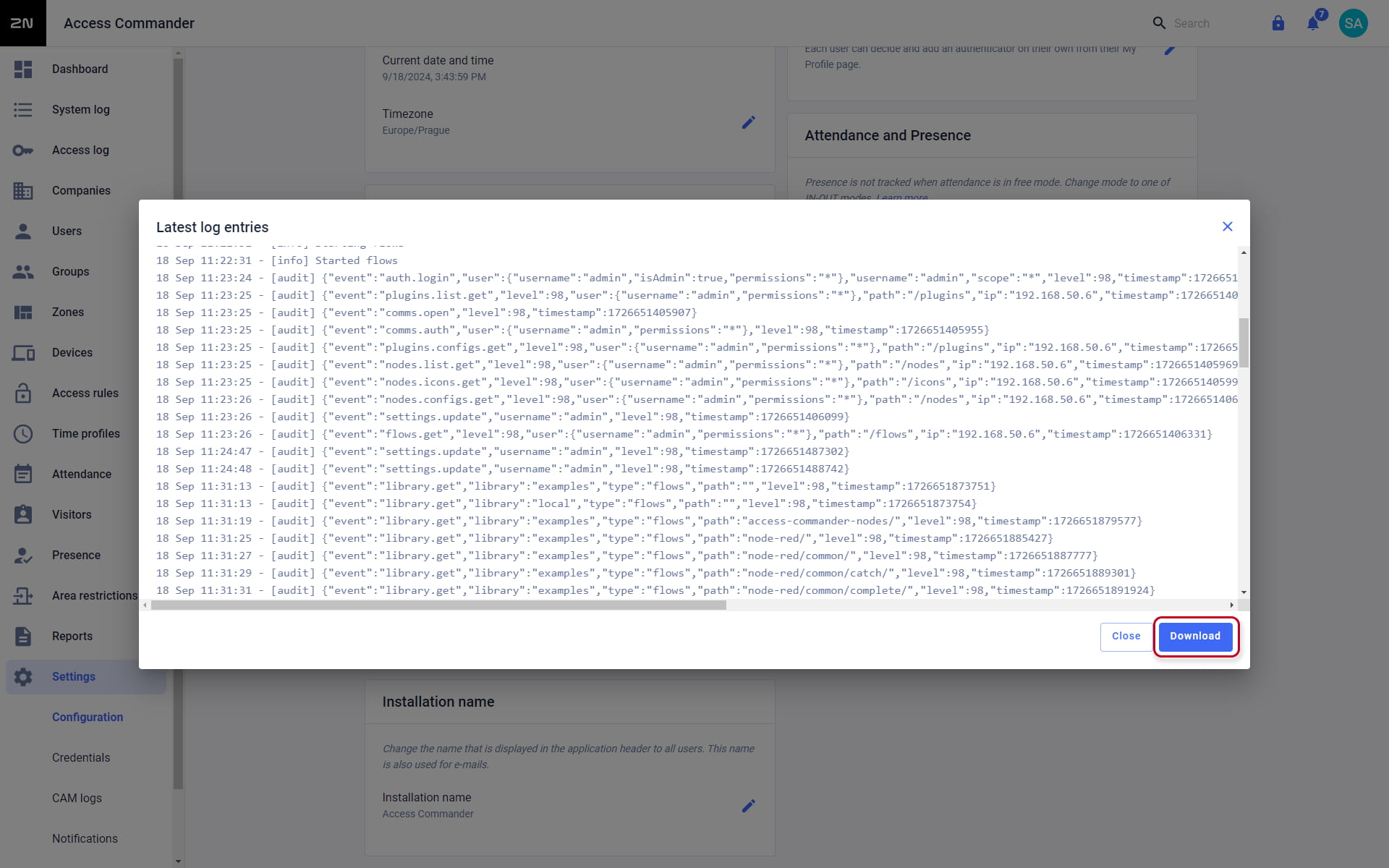
Task: Open the System log menu item
Action: [87, 110]
